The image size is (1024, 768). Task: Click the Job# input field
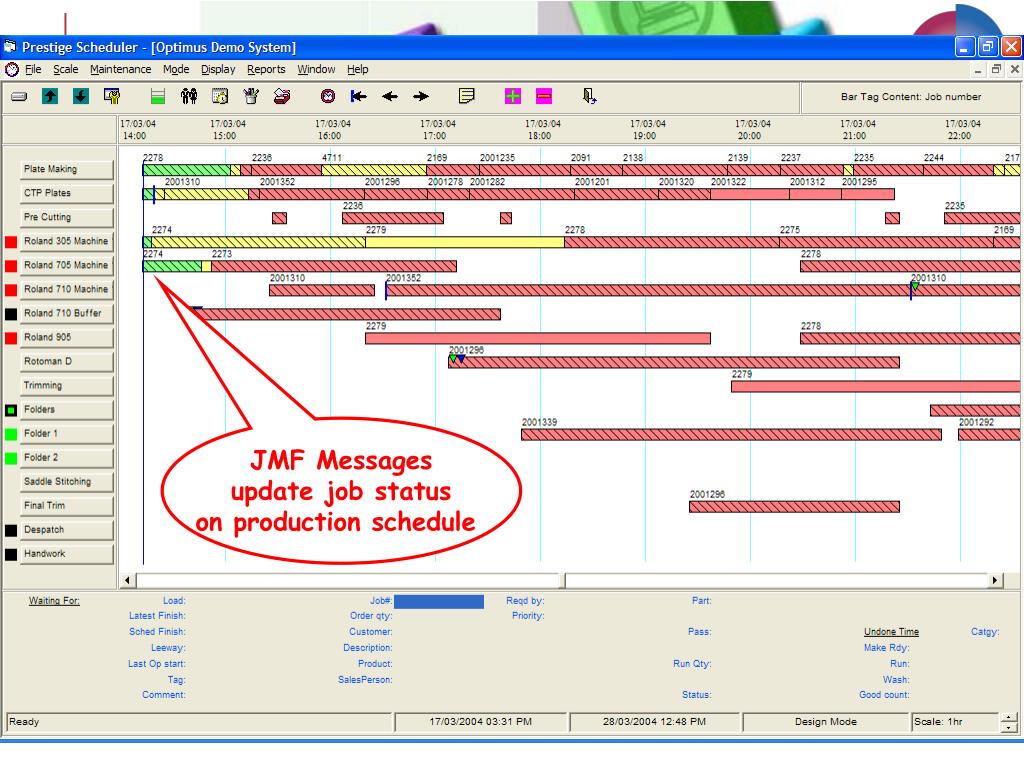[x=439, y=601]
